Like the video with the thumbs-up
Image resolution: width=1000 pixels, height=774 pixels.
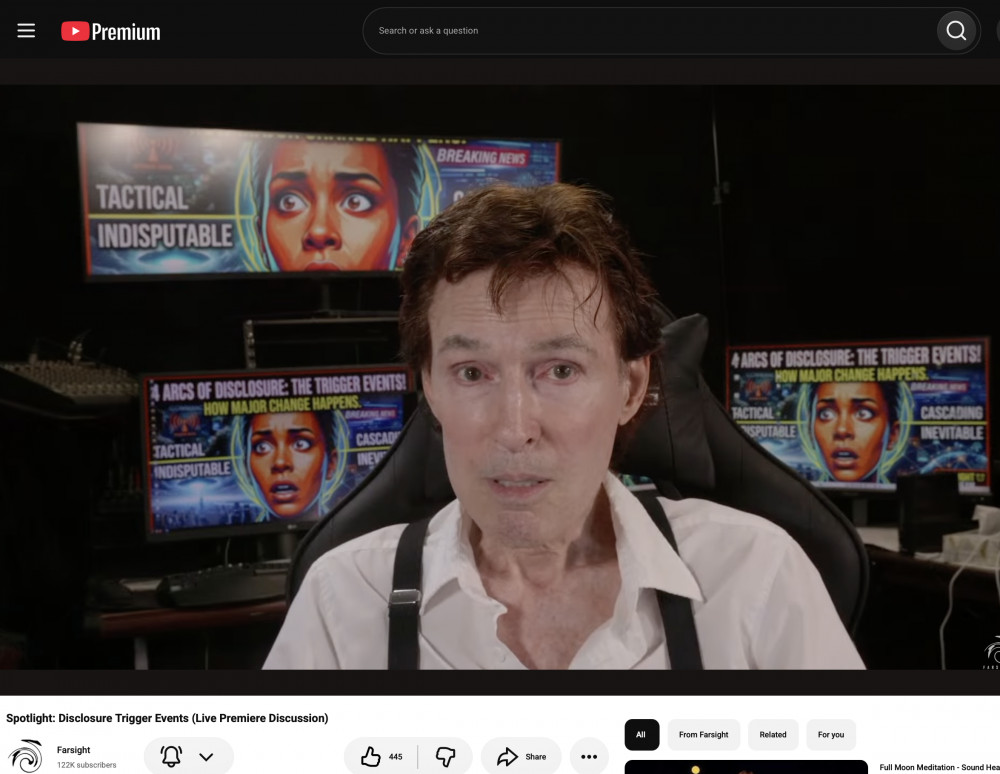[381, 757]
